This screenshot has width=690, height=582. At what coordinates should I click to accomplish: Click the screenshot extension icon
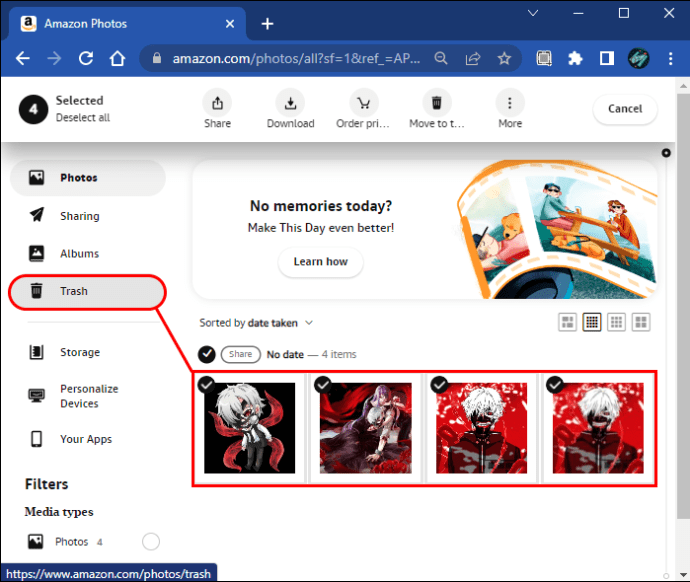[544, 58]
